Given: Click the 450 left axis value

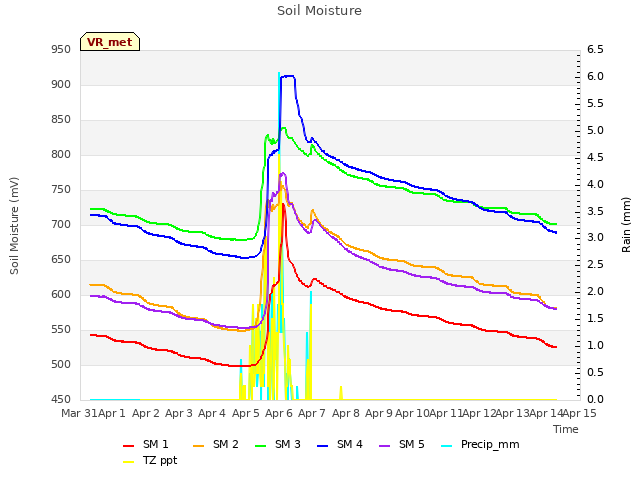Looking at the screenshot, I should point(61,400).
